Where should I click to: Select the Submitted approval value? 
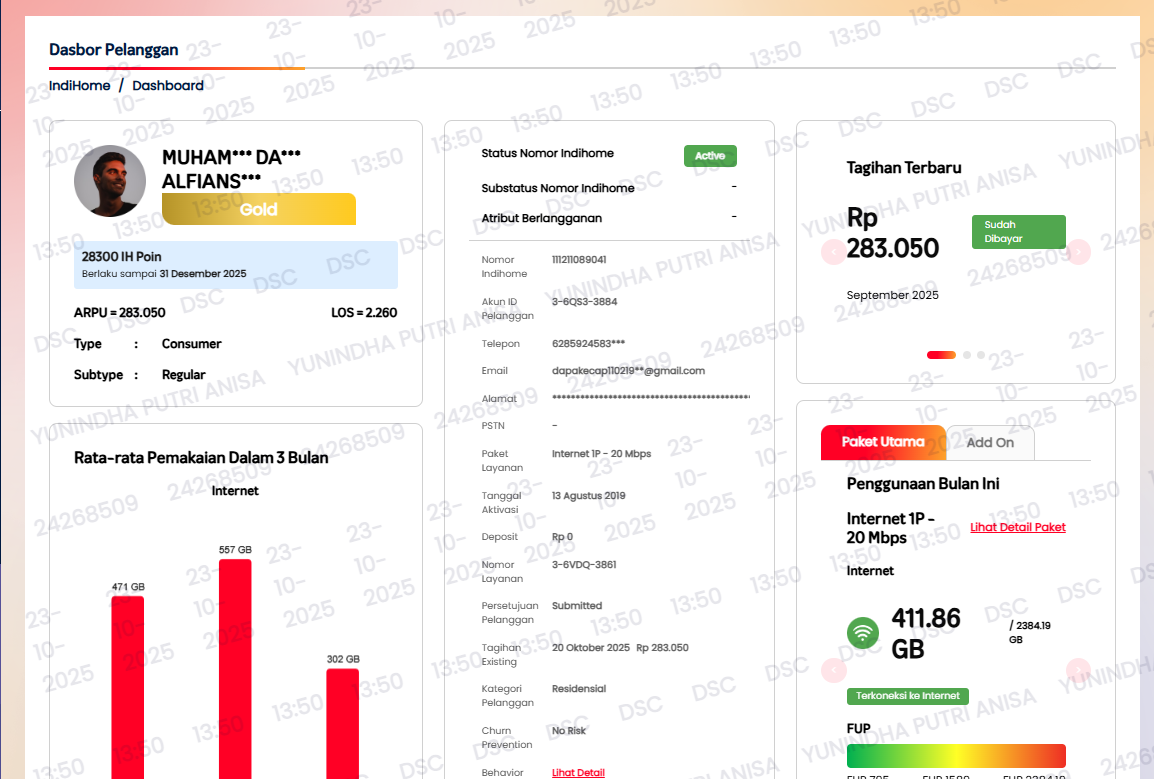577,606
